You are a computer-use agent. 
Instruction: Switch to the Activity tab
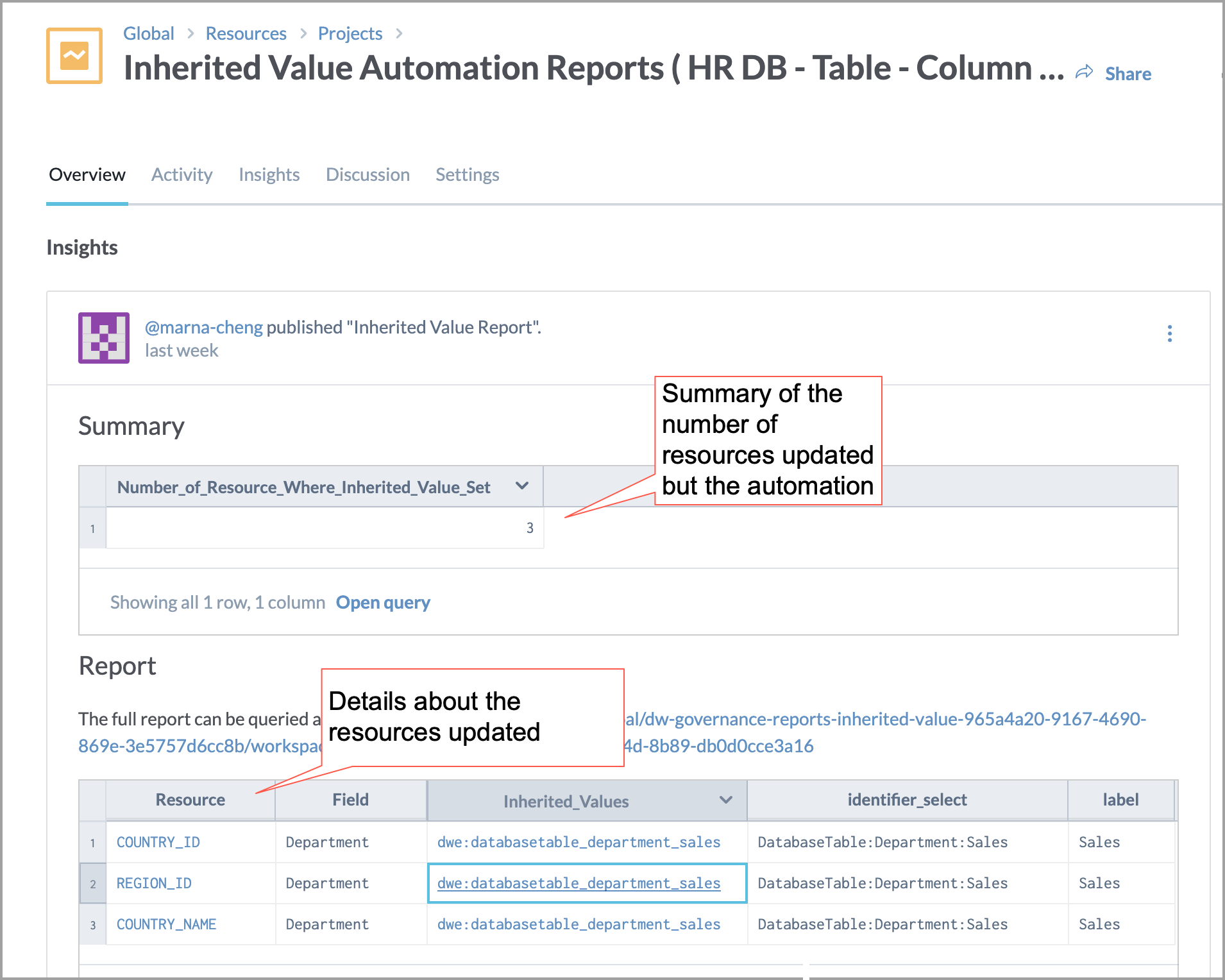[182, 174]
